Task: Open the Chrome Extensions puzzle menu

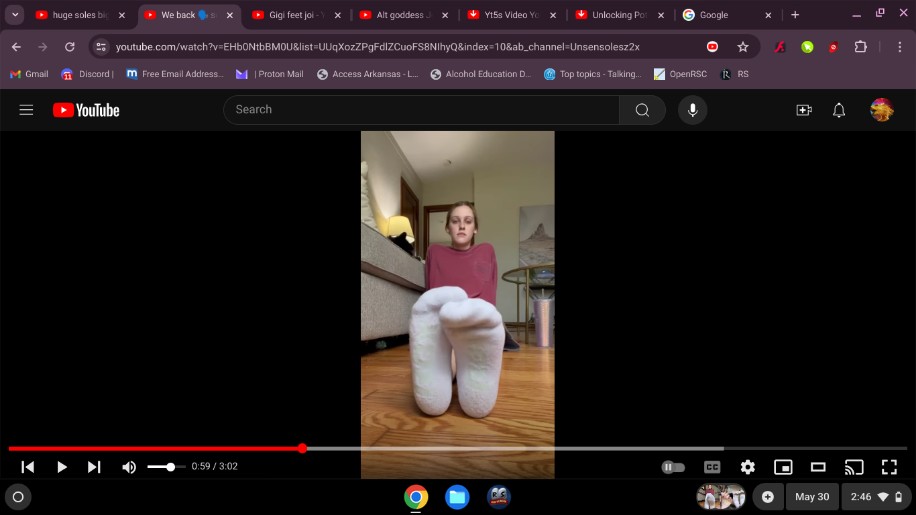Action: 860,47
